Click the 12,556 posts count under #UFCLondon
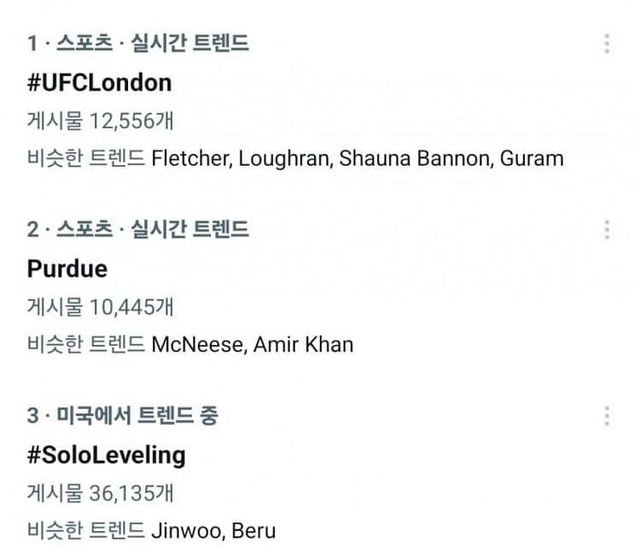Screen dimensions: 640x550 point(101,121)
